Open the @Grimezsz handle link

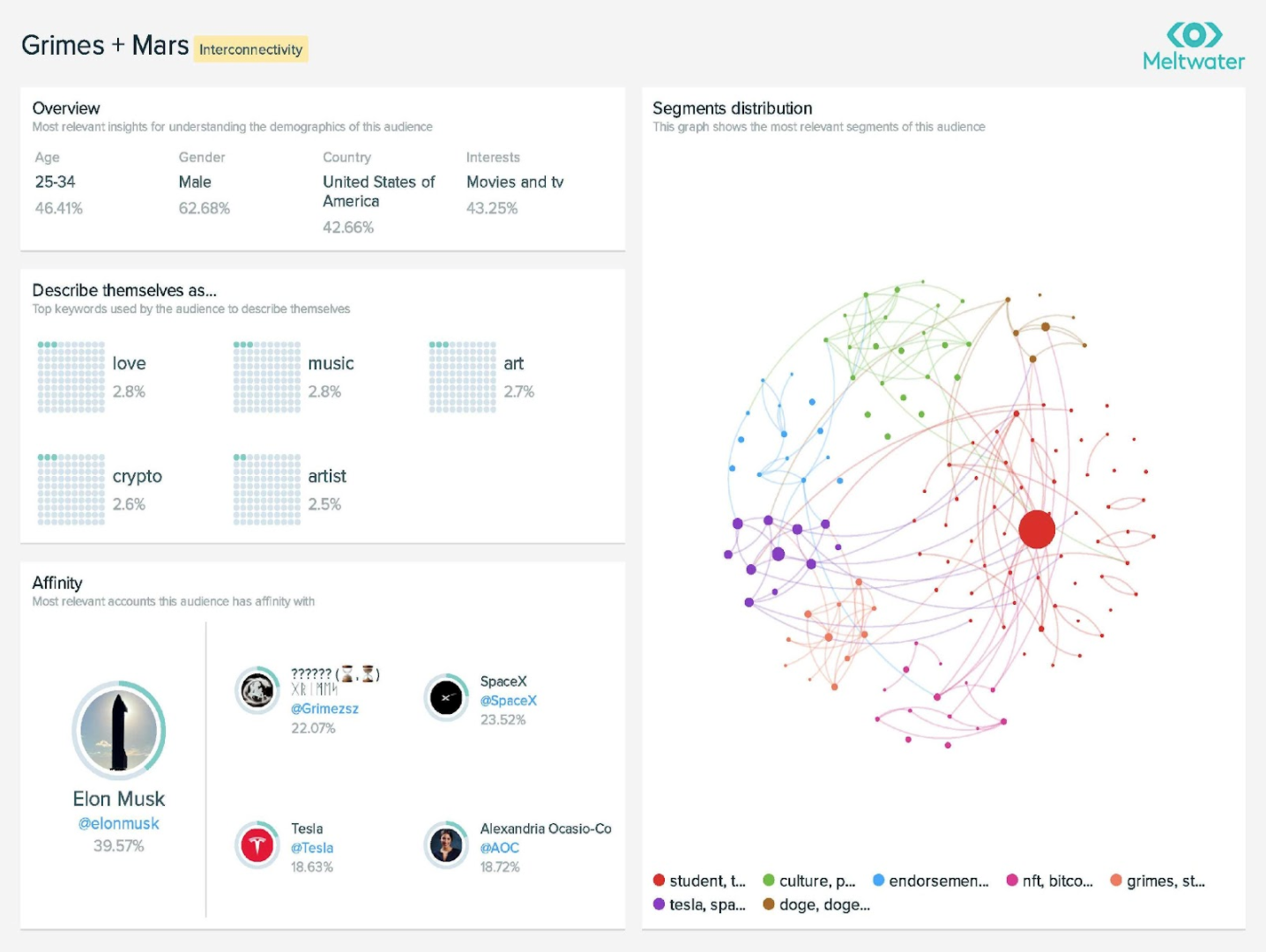[324, 709]
